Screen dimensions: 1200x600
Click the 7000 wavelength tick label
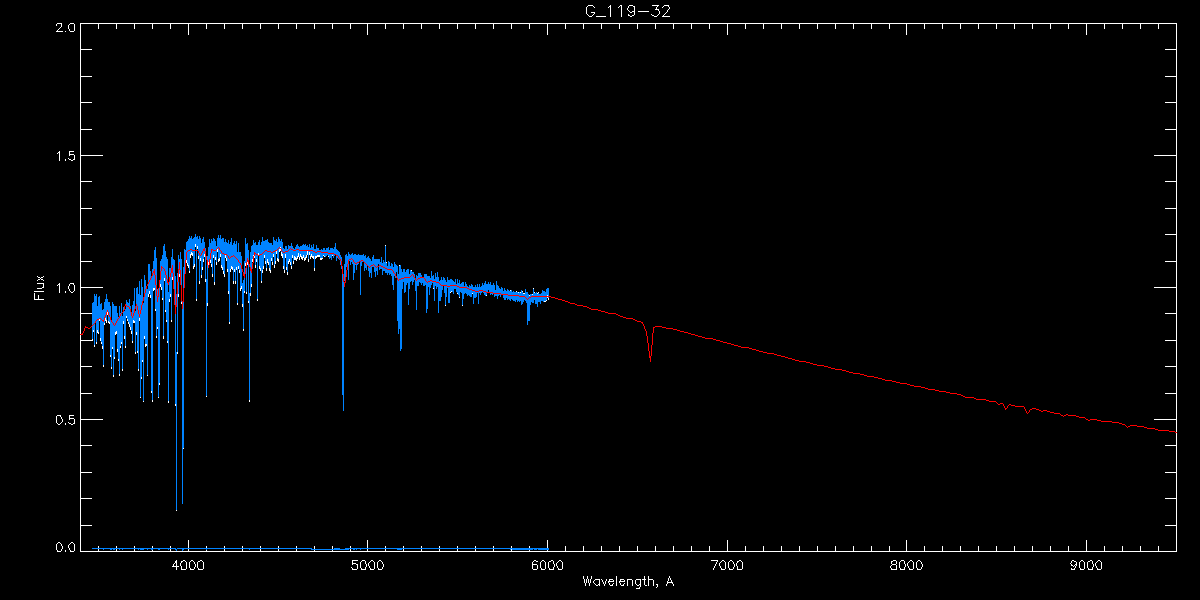point(727,565)
